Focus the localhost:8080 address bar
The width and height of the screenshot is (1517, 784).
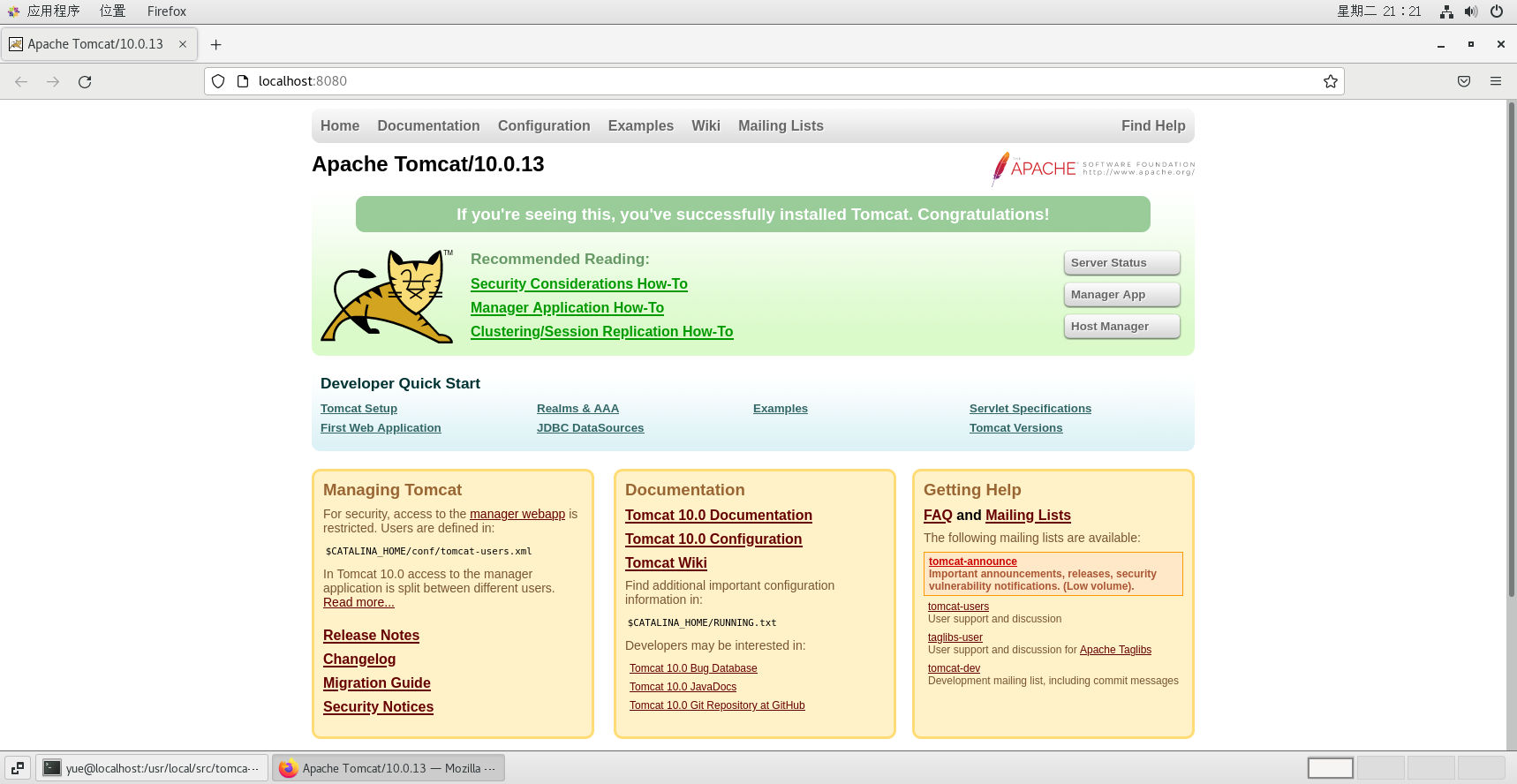774,81
